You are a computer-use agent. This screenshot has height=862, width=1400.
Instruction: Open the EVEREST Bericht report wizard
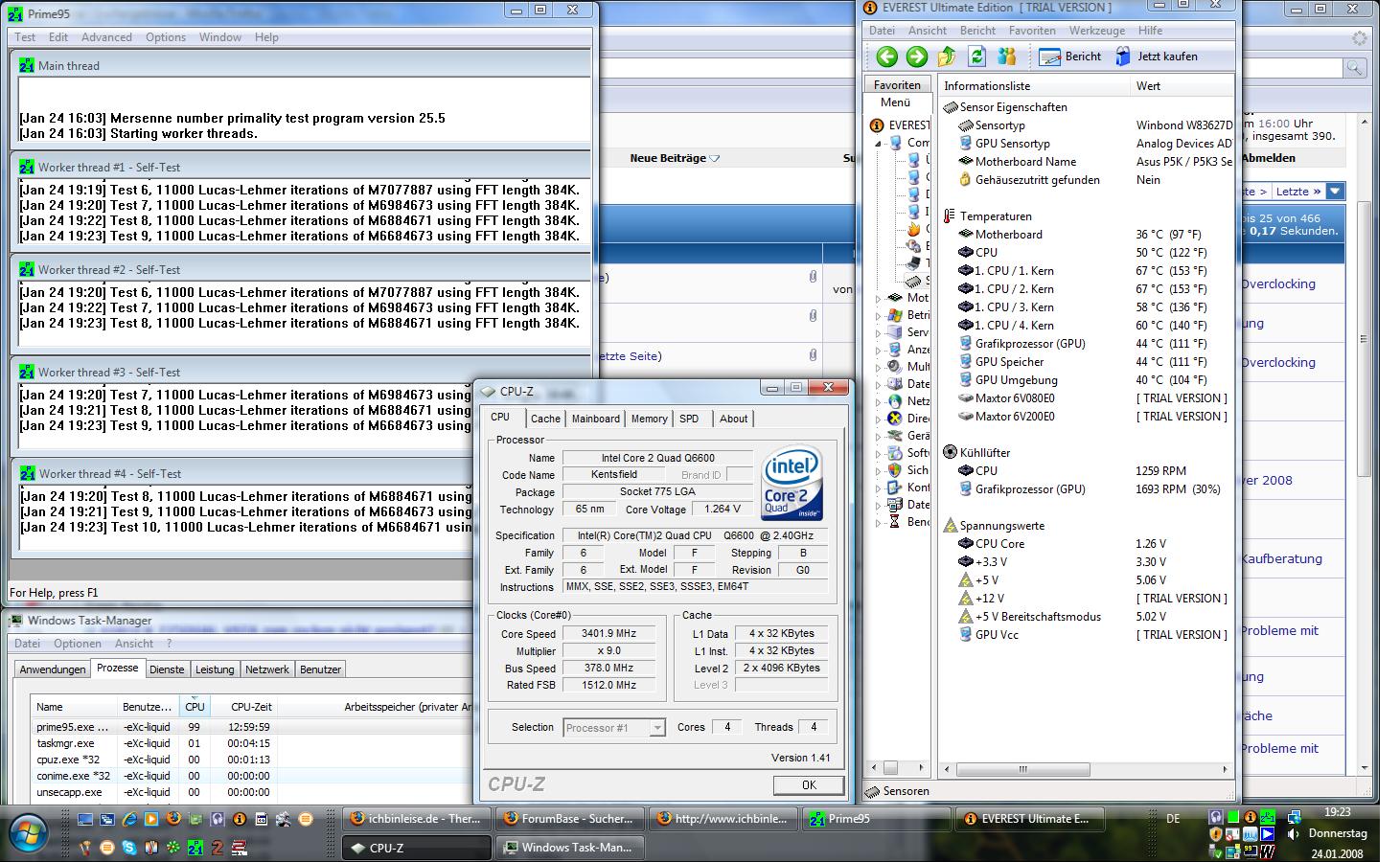(x=1070, y=57)
